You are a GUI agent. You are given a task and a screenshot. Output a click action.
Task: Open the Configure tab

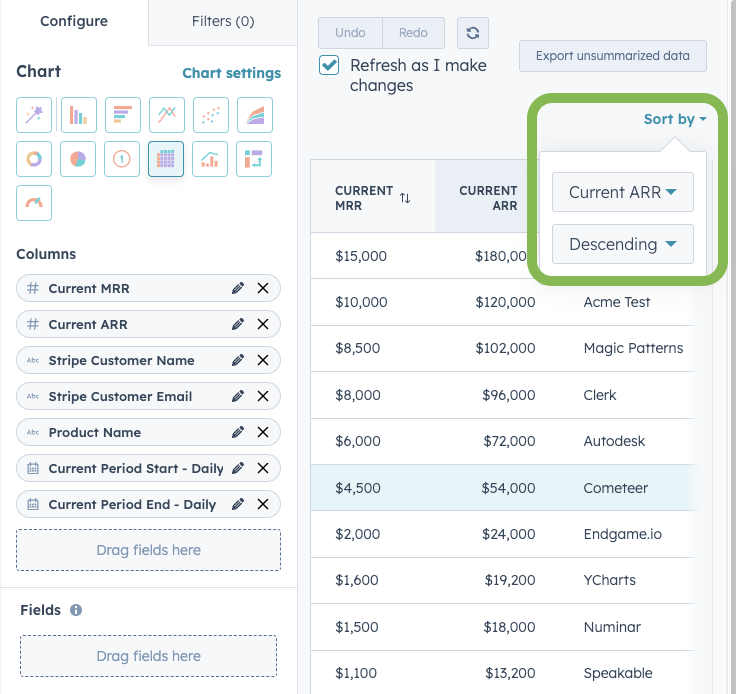pyautogui.click(x=74, y=21)
